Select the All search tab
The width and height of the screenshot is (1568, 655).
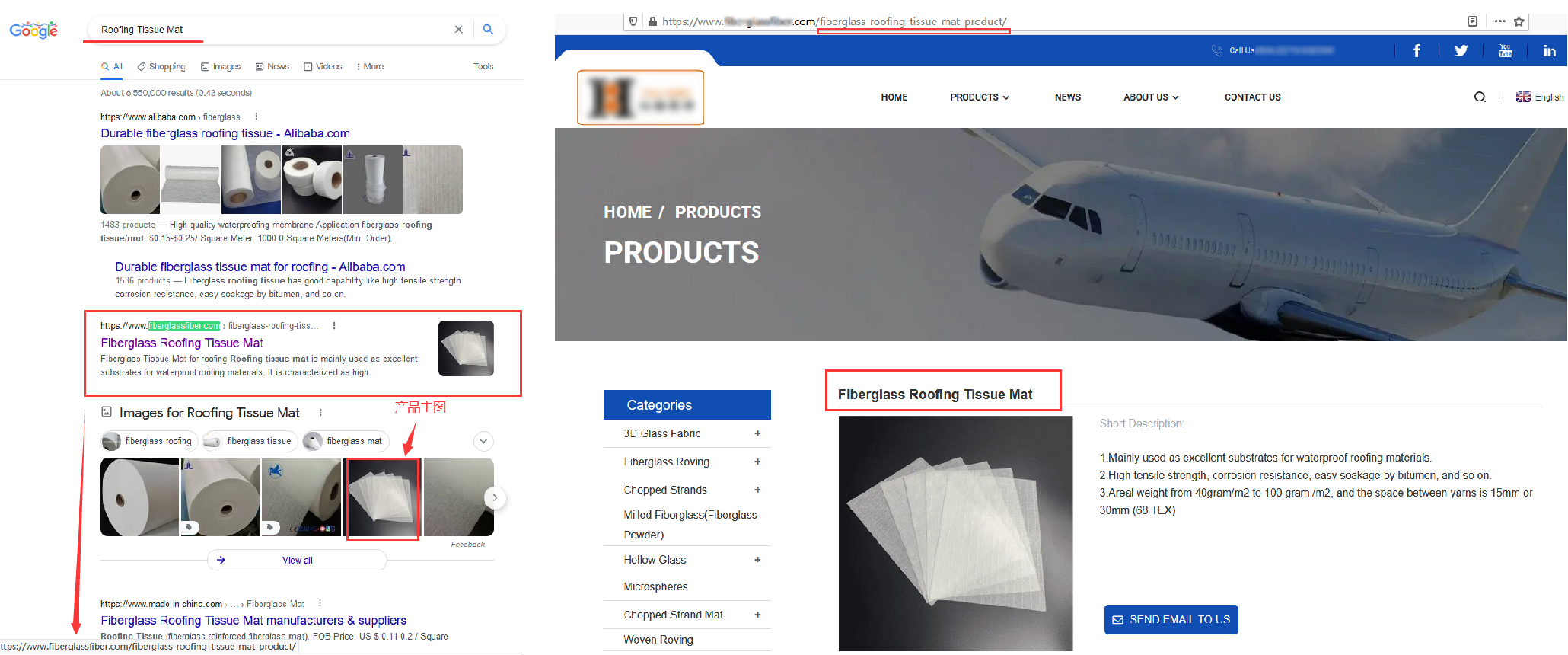pos(112,67)
